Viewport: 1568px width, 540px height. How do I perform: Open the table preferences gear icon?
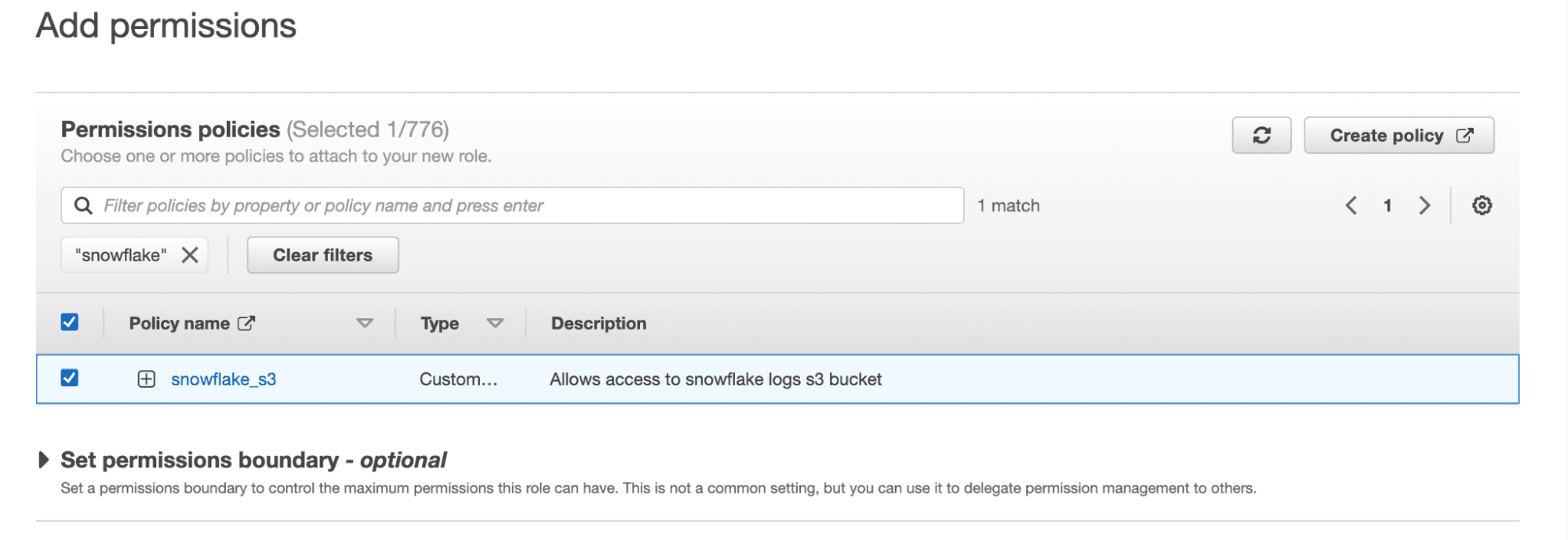pyautogui.click(x=1481, y=205)
